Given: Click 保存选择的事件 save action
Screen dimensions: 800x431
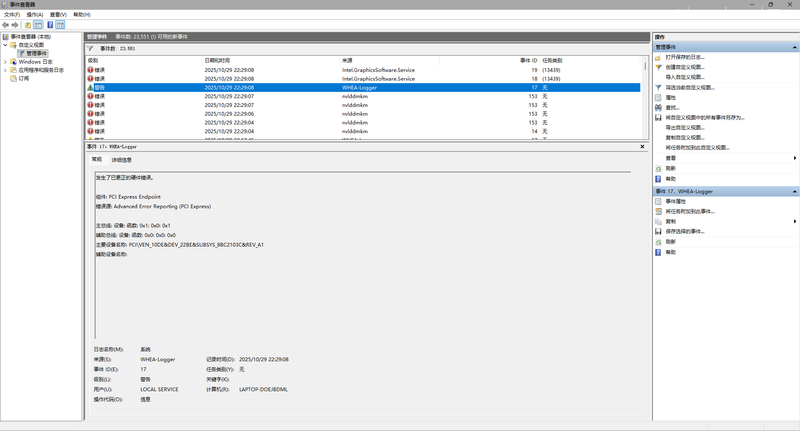Looking at the screenshot, I should [690, 231].
